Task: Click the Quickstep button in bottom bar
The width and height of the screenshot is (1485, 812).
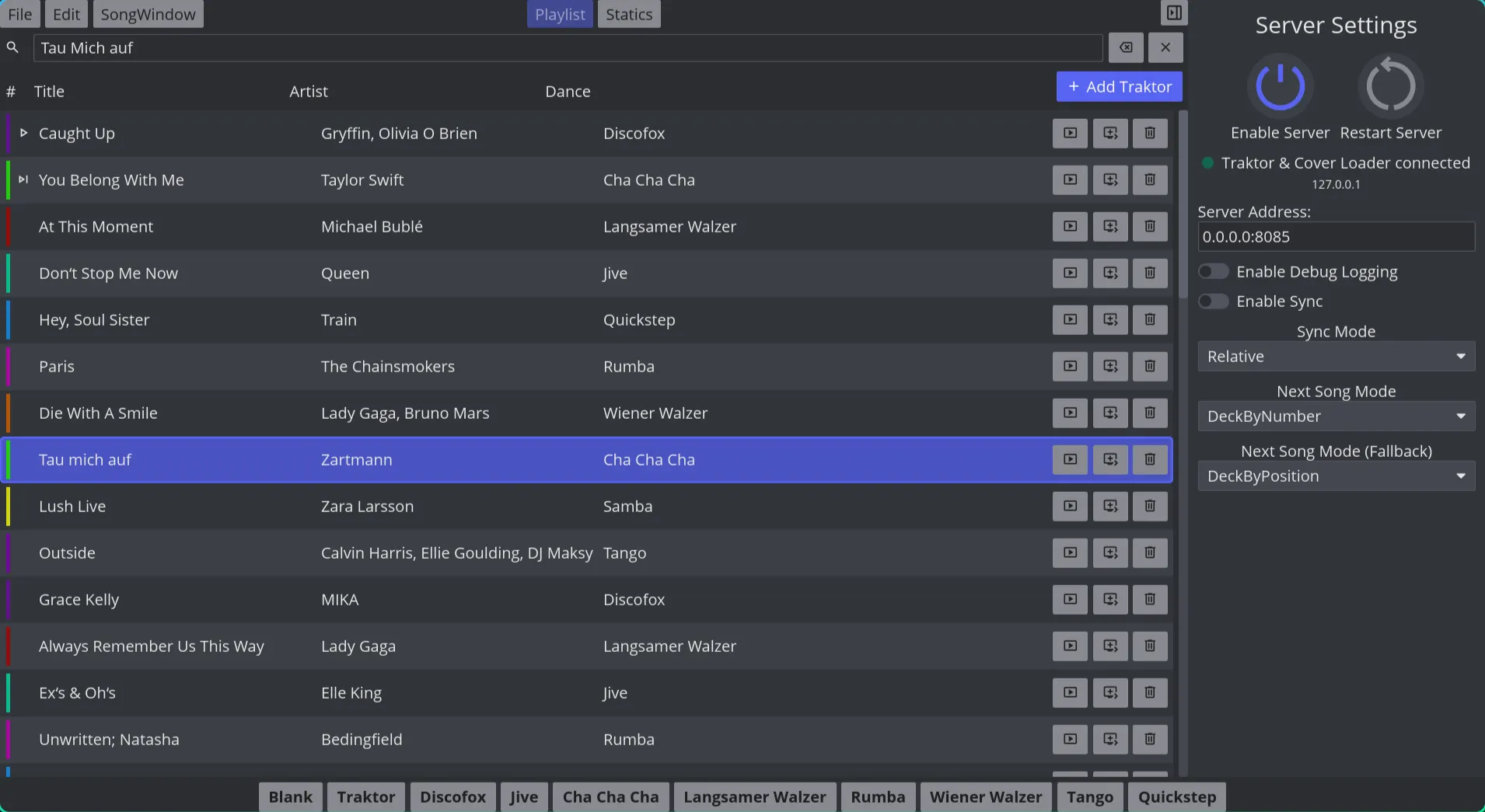Action: tap(1177, 796)
